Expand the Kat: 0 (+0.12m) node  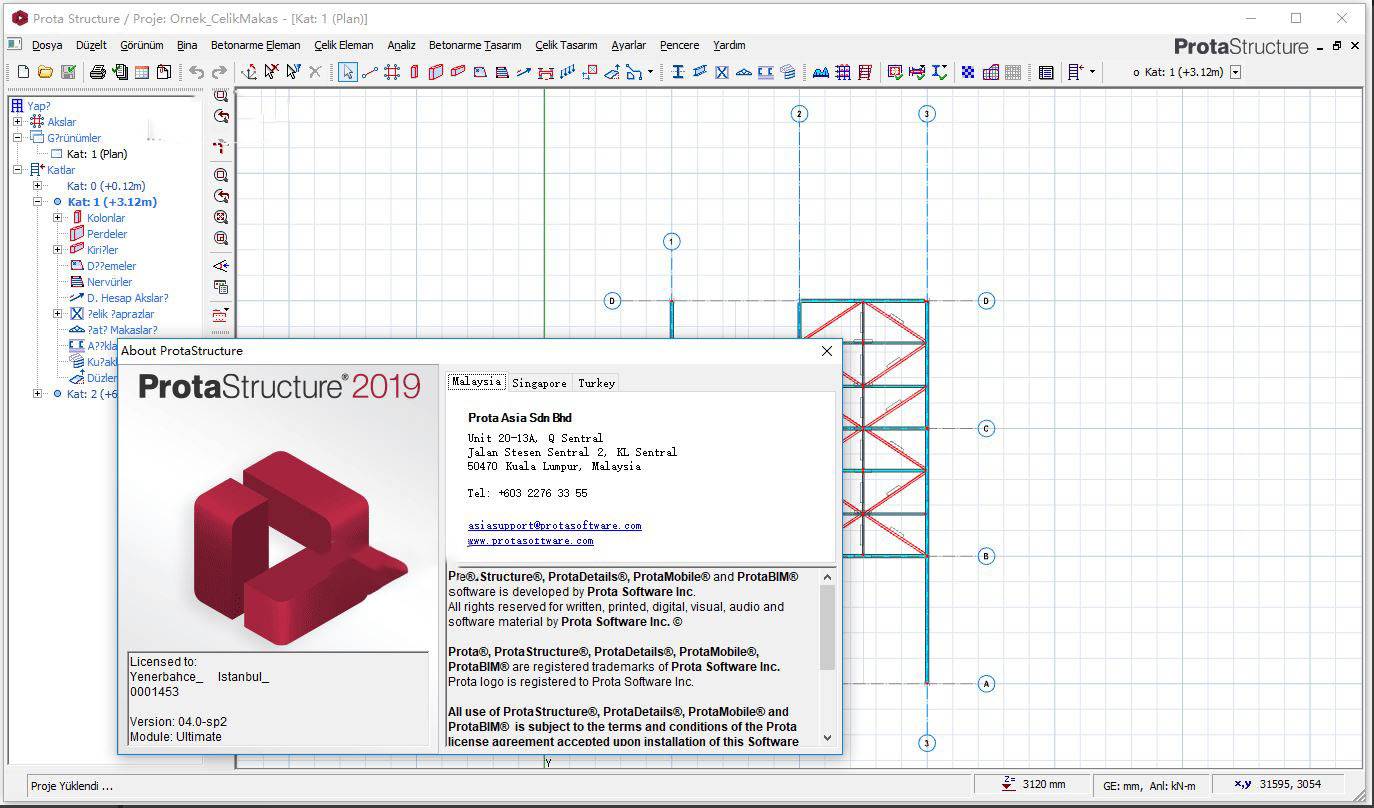pos(37,186)
